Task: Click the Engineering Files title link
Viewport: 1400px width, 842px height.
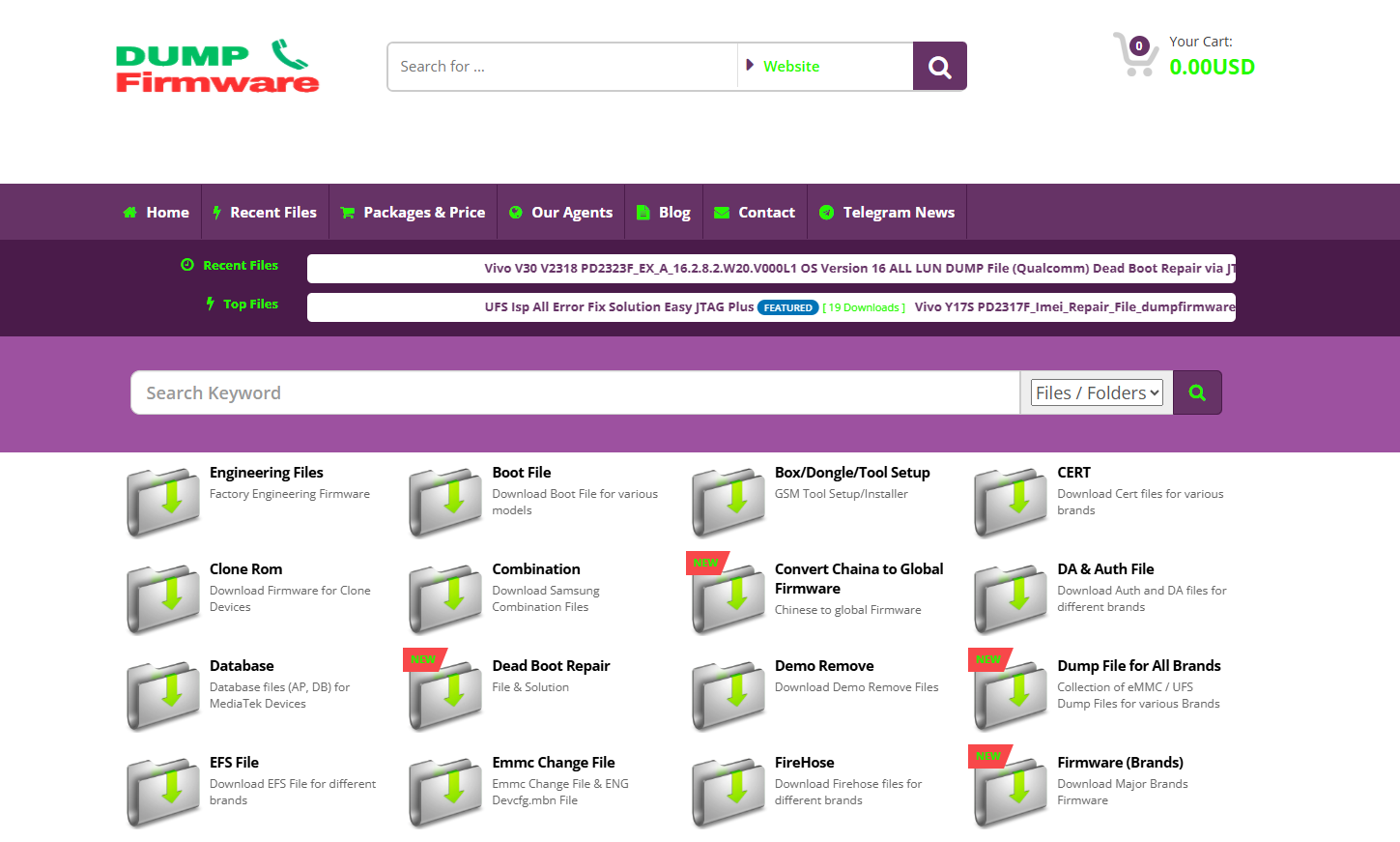Action: [267, 473]
